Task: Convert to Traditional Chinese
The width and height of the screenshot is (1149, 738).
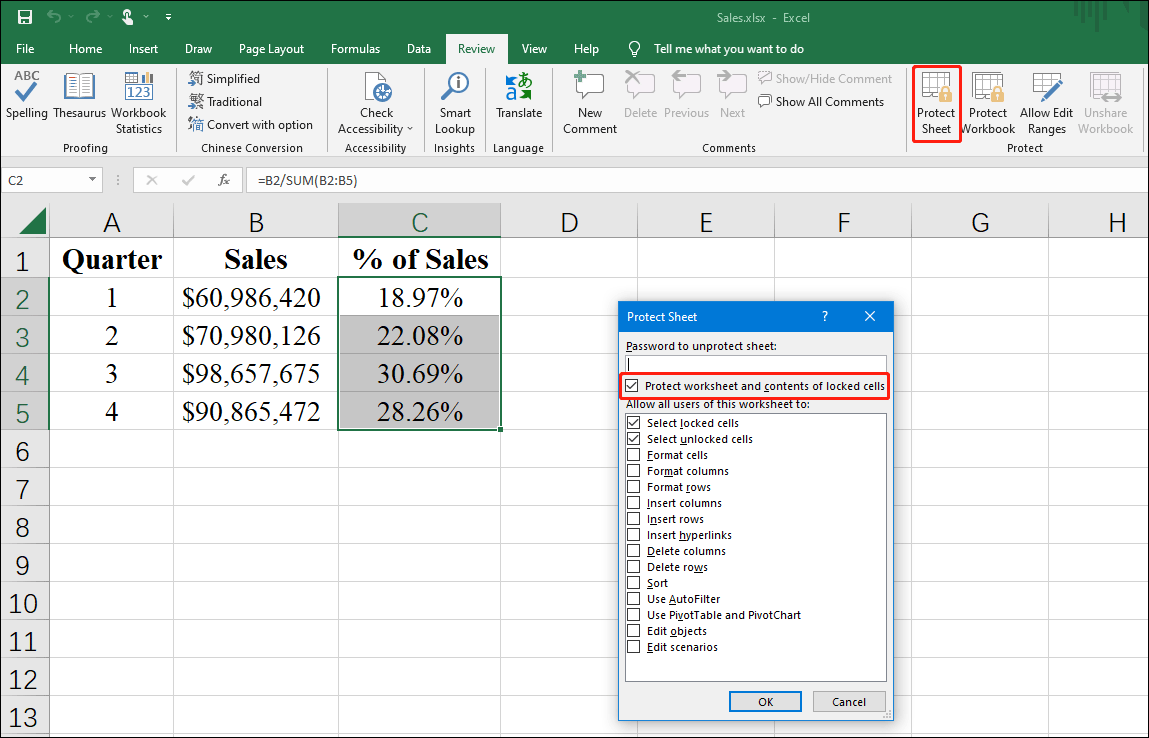Action: (x=225, y=101)
